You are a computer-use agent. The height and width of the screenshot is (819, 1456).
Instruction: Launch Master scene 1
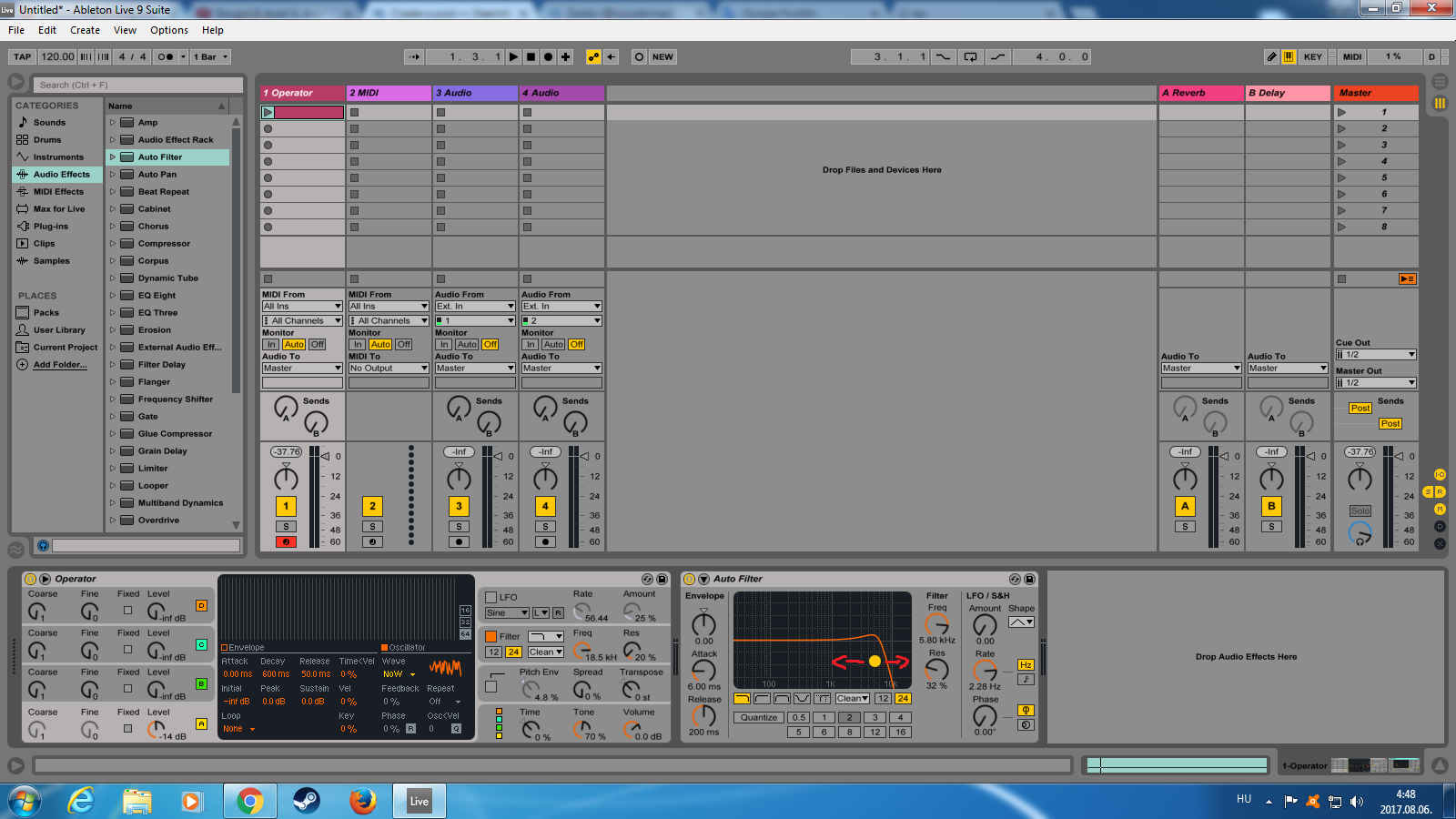pyautogui.click(x=1341, y=112)
